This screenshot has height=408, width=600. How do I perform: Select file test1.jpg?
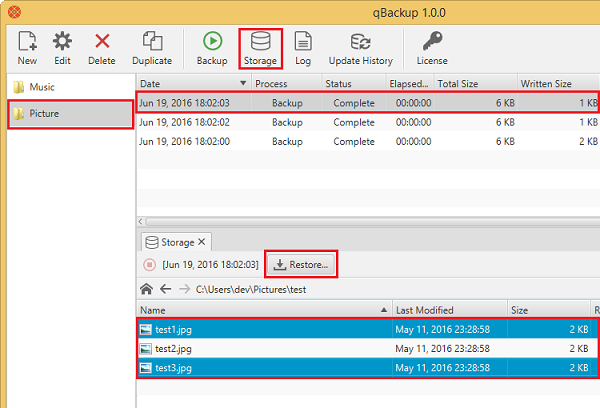pos(368,329)
